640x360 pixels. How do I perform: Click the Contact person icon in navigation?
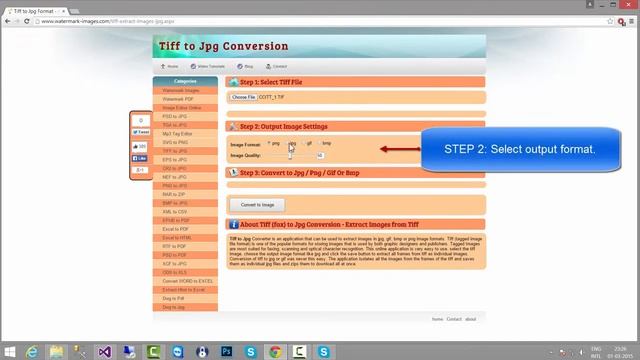click(x=268, y=66)
